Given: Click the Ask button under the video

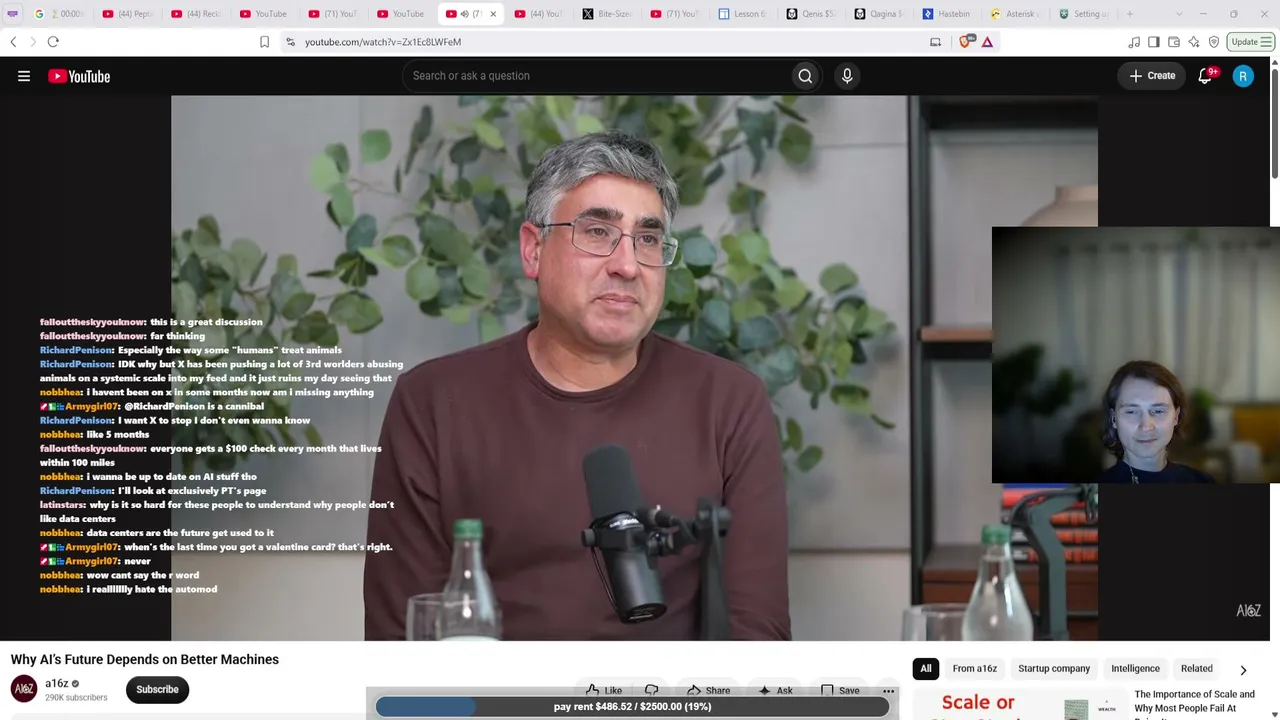Looking at the screenshot, I should [775, 690].
